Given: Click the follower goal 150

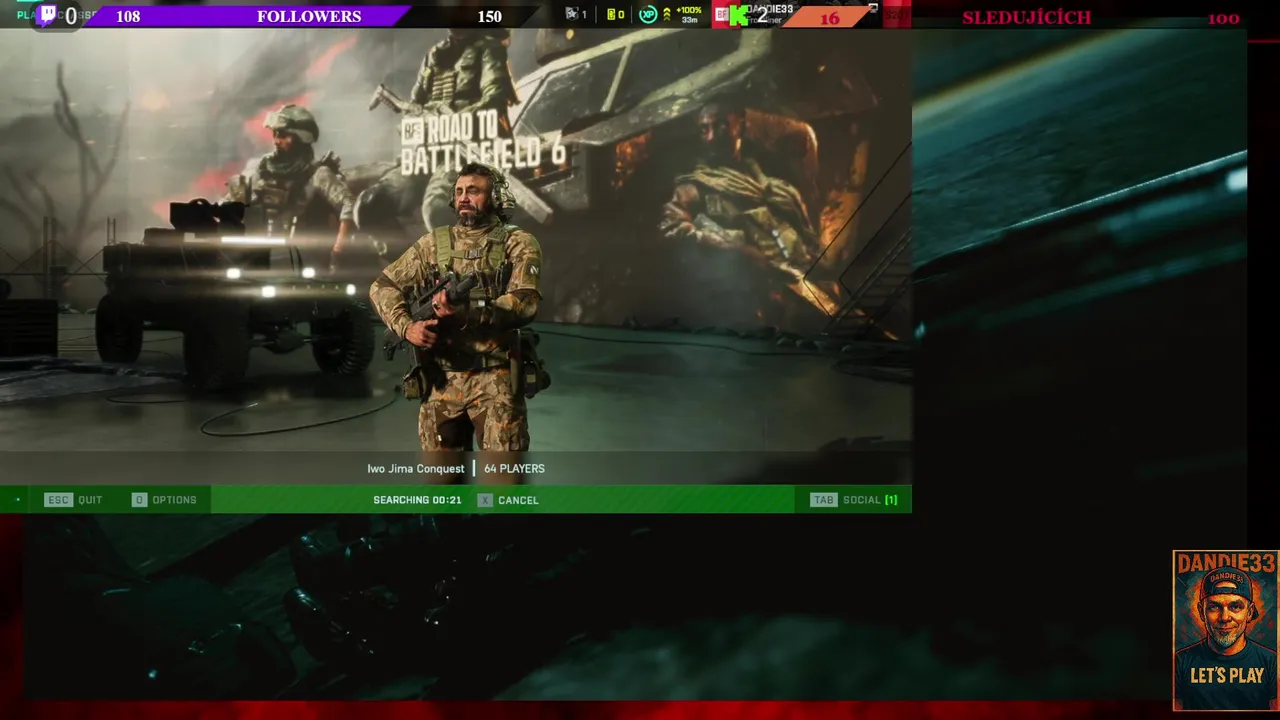Looking at the screenshot, I should (x=489, y=16).
